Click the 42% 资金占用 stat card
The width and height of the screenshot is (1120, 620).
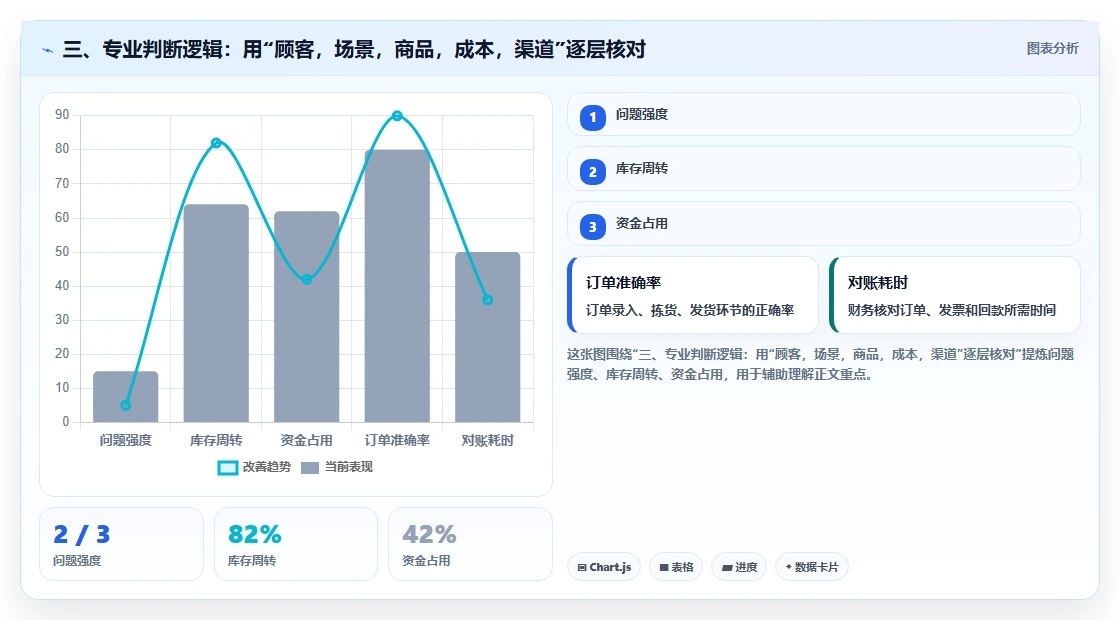470,544
